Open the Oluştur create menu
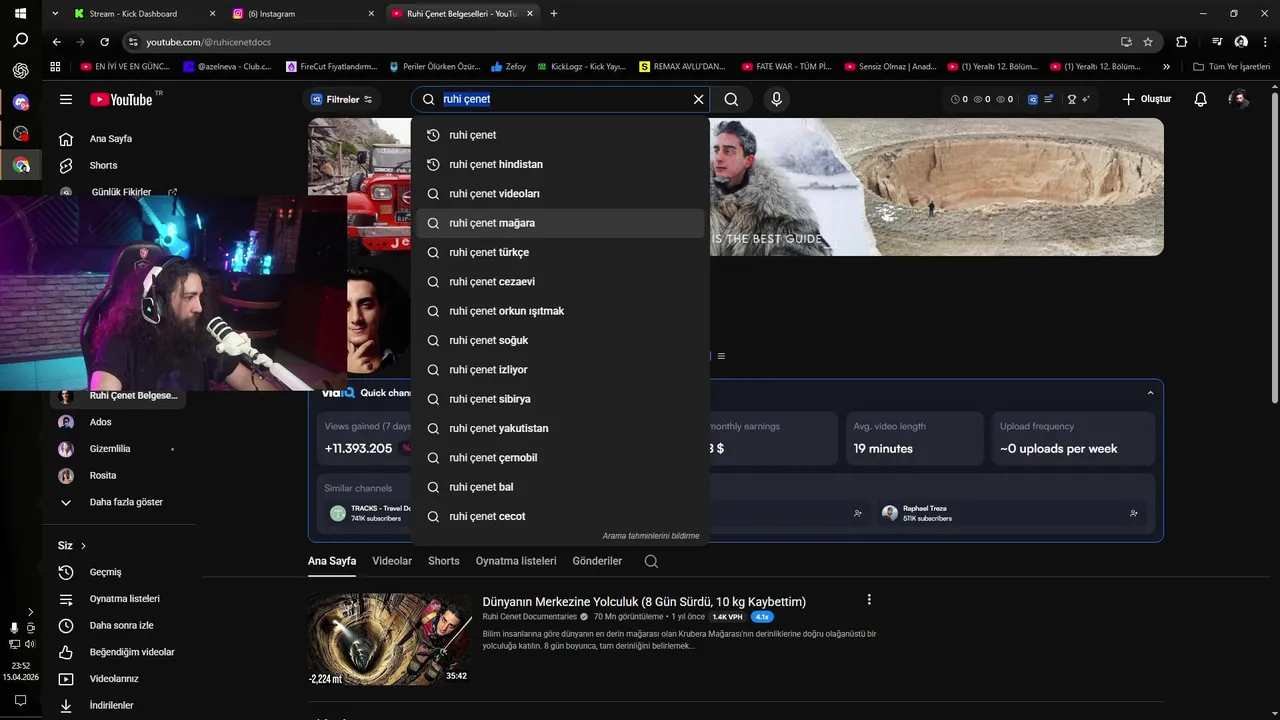 1146,99
